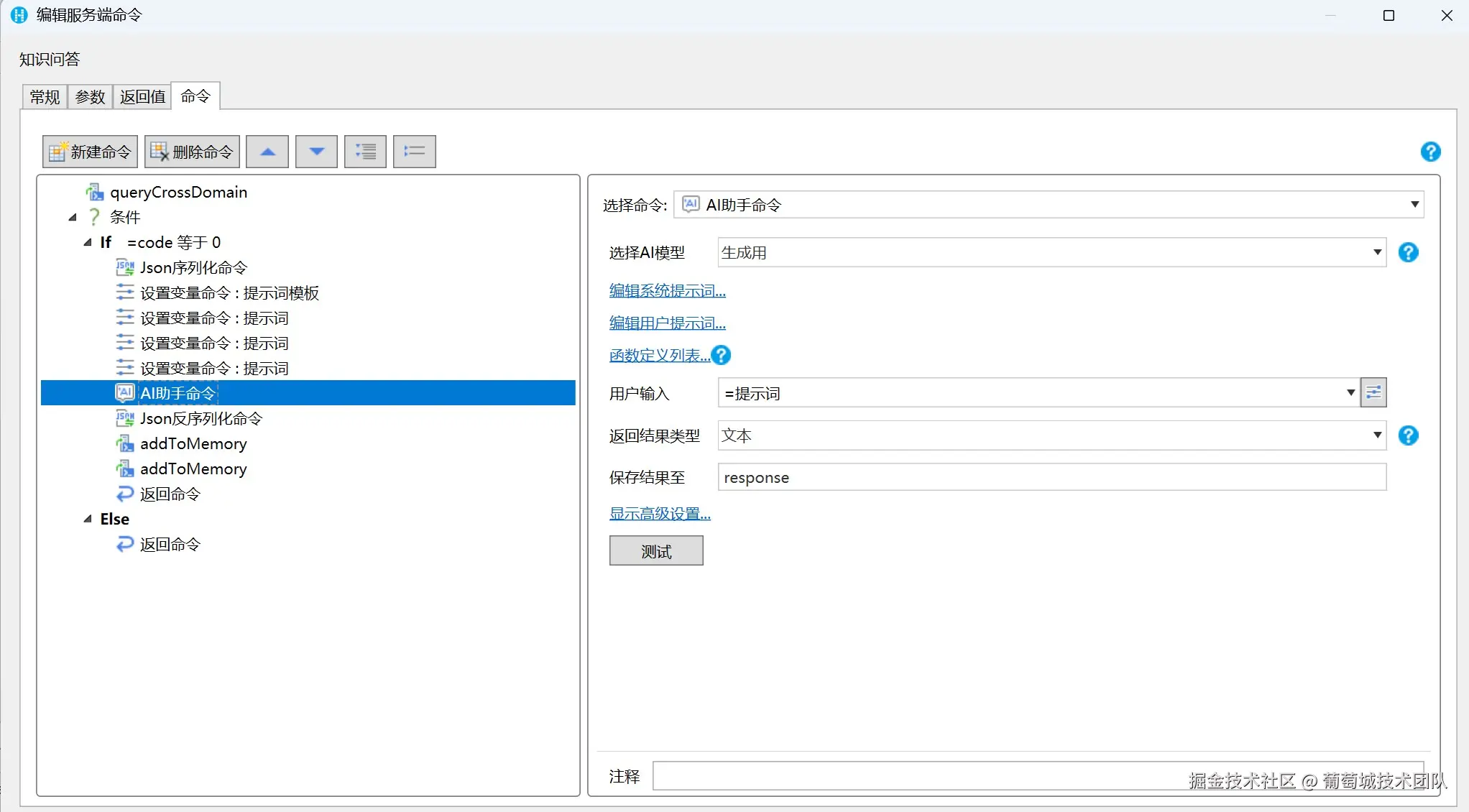This screenshot has width=1469, height=812.
Task: Click help icon beside return result type
Action: click(x=1408, y=435)
